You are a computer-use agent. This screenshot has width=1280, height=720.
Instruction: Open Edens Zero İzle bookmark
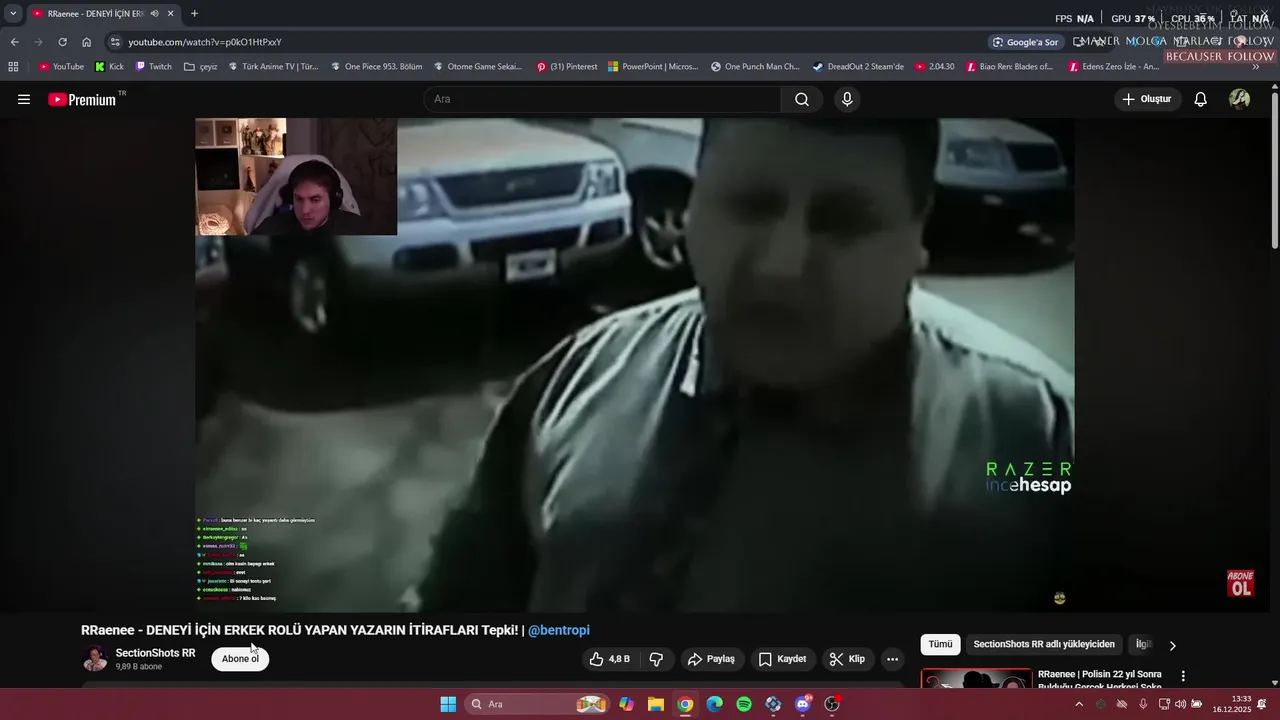click(x=1113, y=67)
